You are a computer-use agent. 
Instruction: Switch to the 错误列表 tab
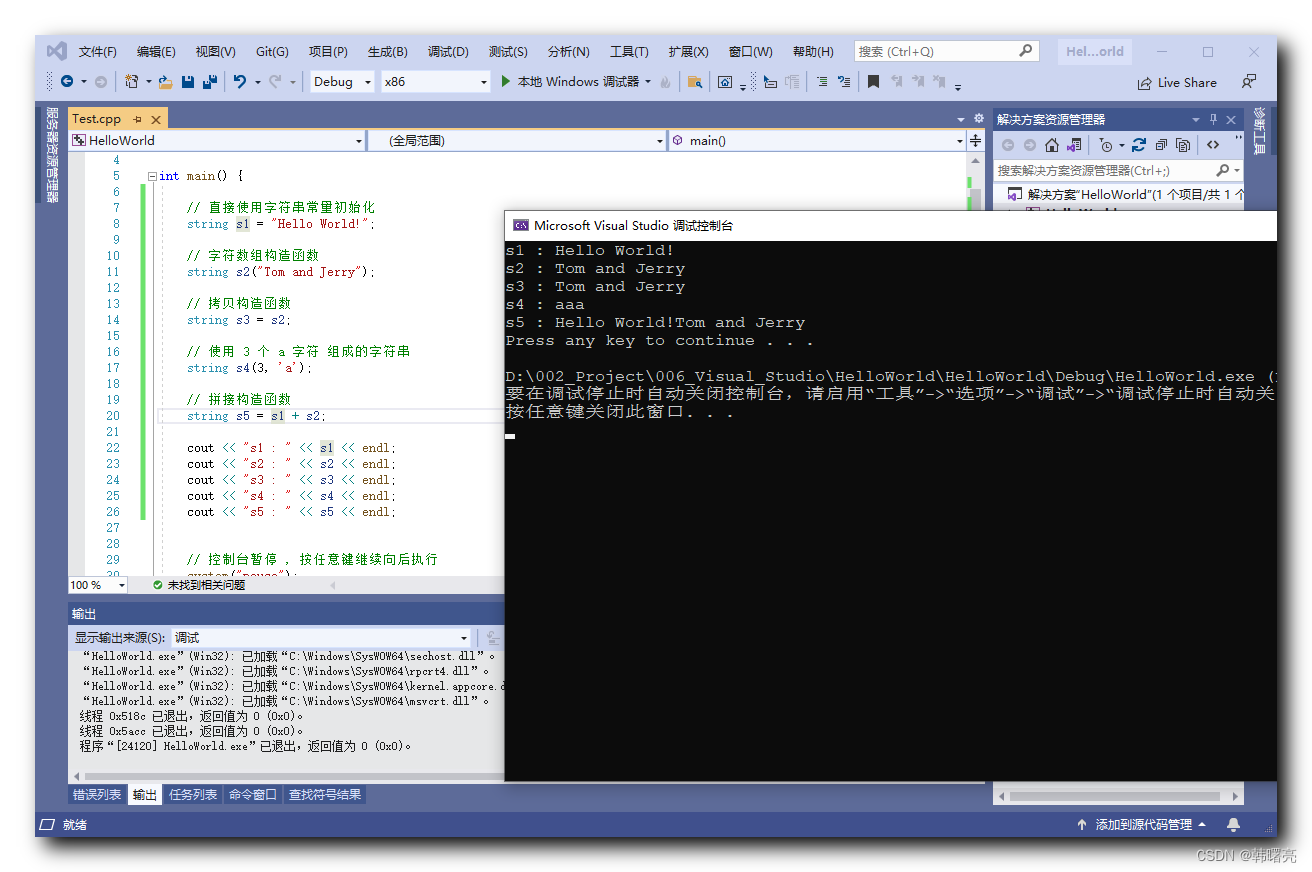click(x=97, y=794)
